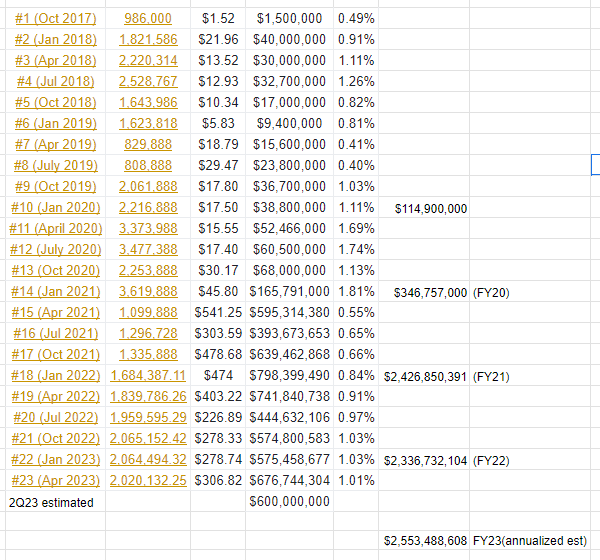Select the $346,757,000 total cell
This screenshot has width=600, height=560.
pos(424,293)
